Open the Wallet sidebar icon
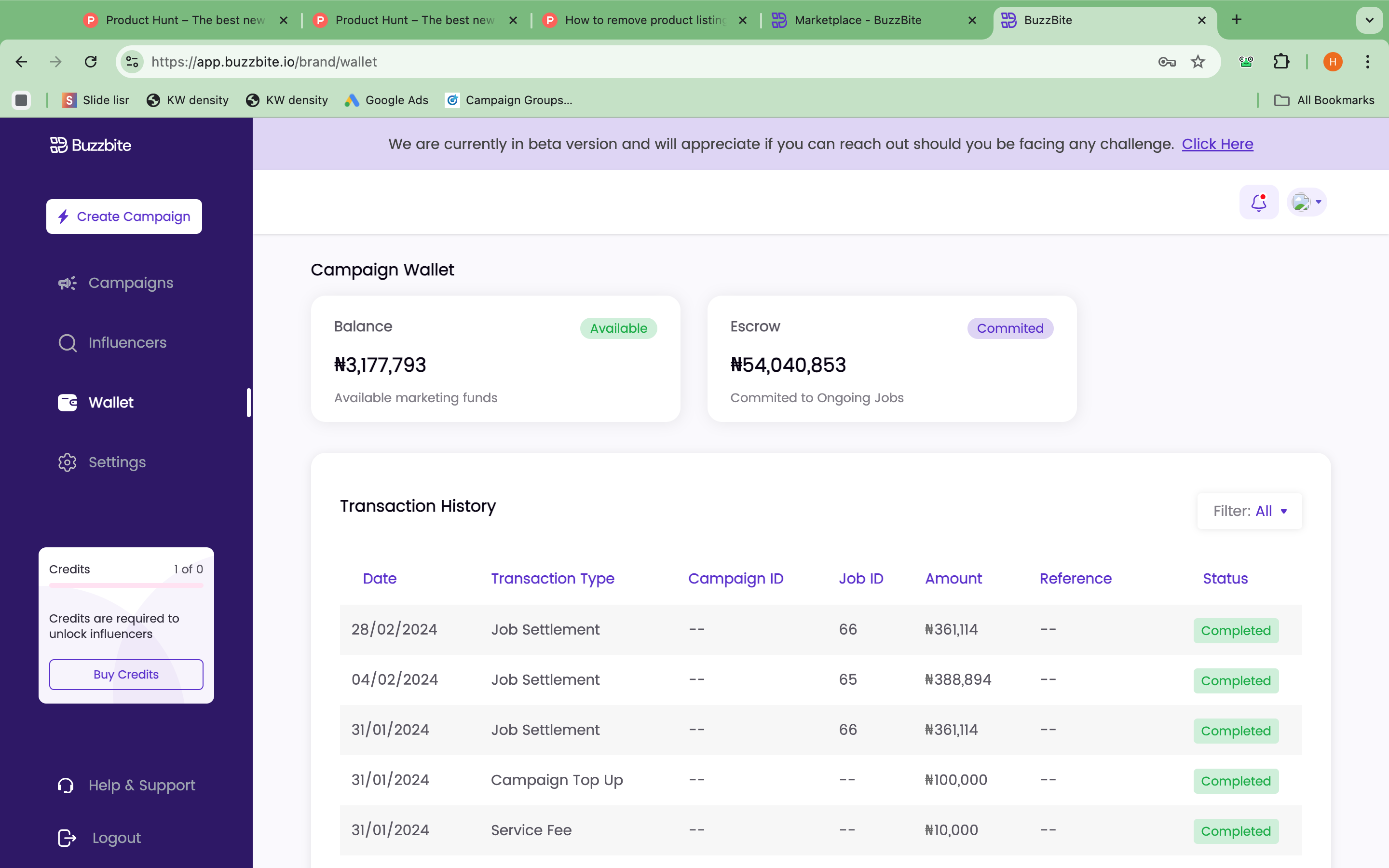 point(67,403)
